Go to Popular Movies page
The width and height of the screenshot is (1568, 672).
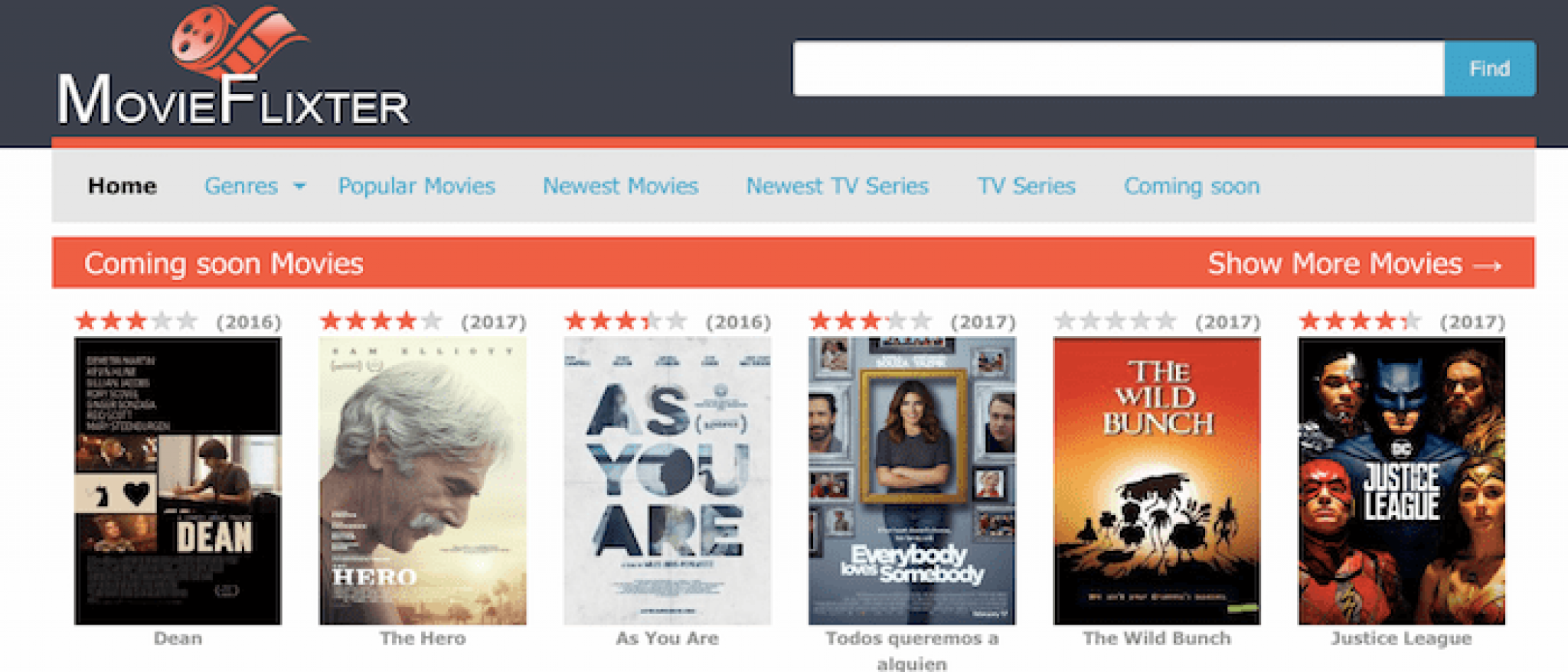point(416,186)
